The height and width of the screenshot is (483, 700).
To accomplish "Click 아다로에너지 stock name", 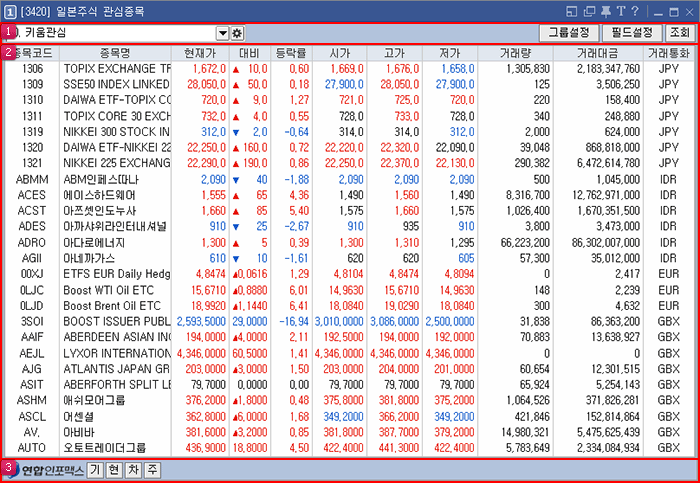I will [x=94, y=242].
